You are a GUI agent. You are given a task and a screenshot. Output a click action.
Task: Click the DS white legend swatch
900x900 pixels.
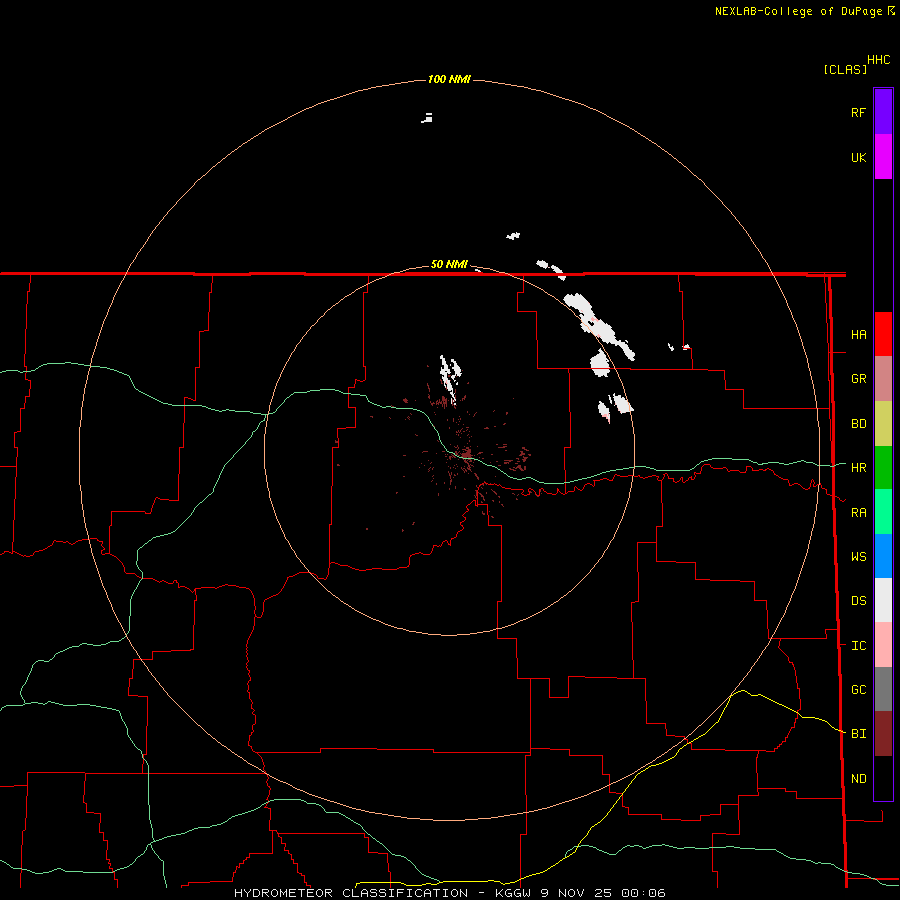(x=883, y=600)
